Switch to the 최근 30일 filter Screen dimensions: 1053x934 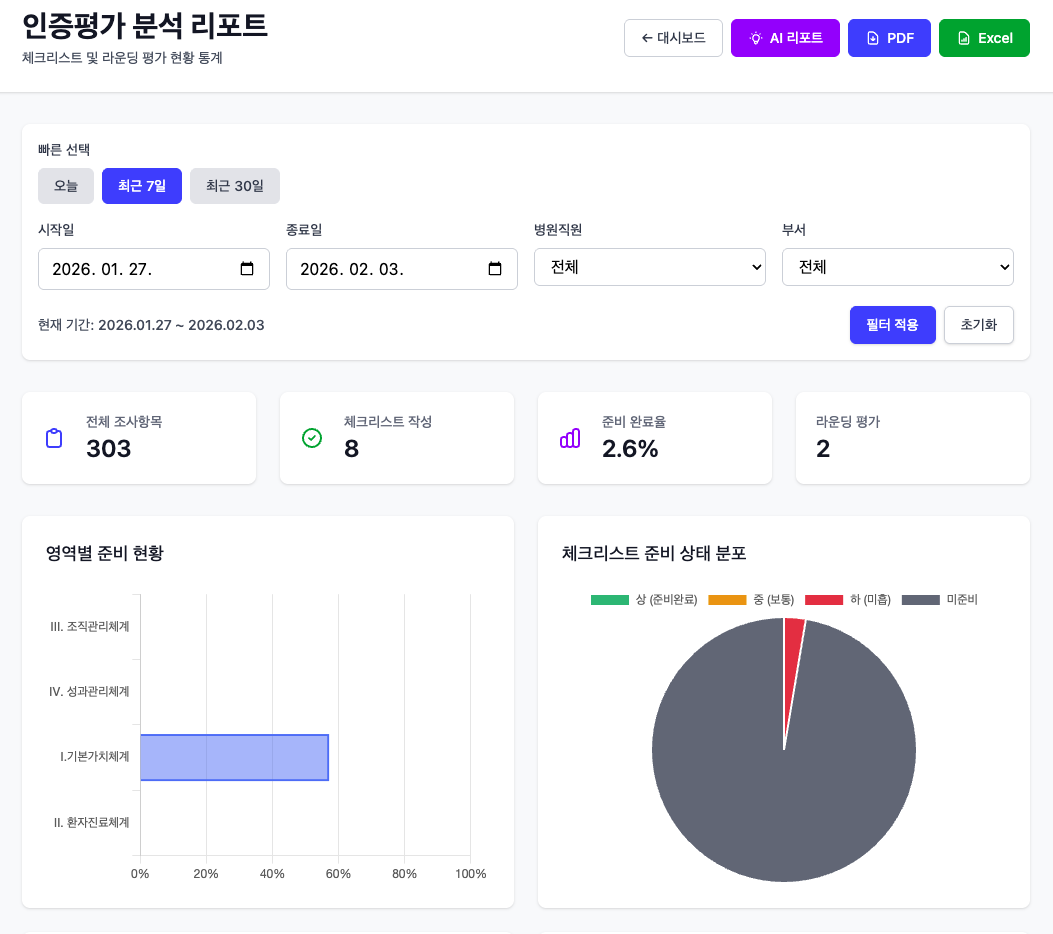tap(234, 186)
